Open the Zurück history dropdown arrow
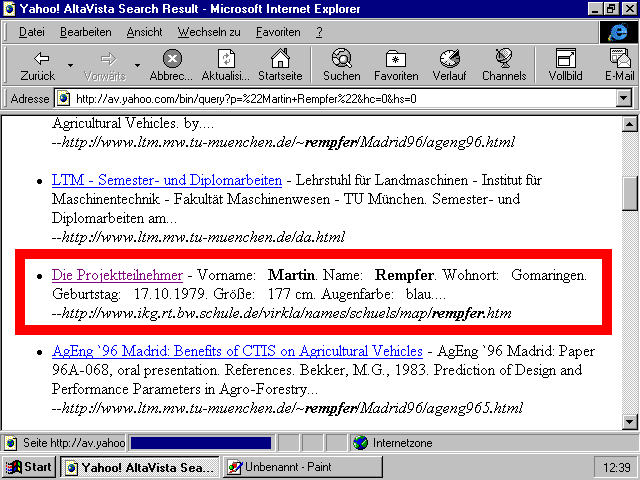This screenshot has height=480, width=640. pos(70,65)
